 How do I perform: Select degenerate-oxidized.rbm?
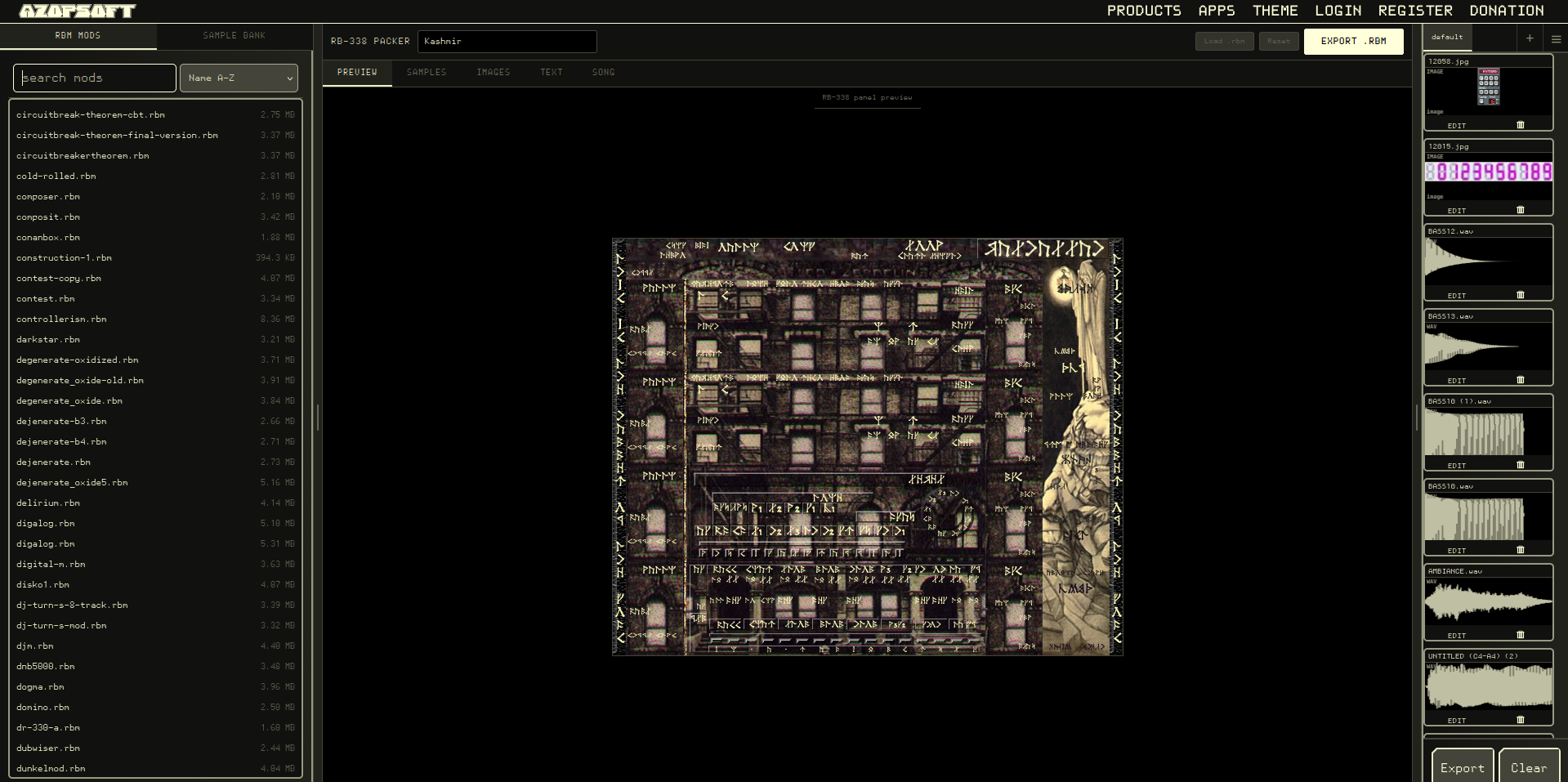(155, 360)
